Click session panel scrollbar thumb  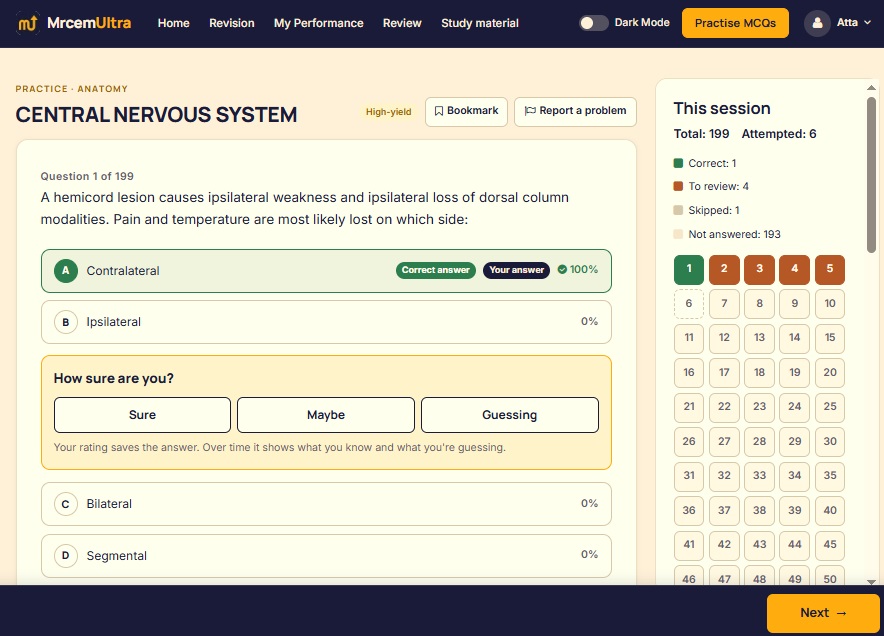[871, 175]
